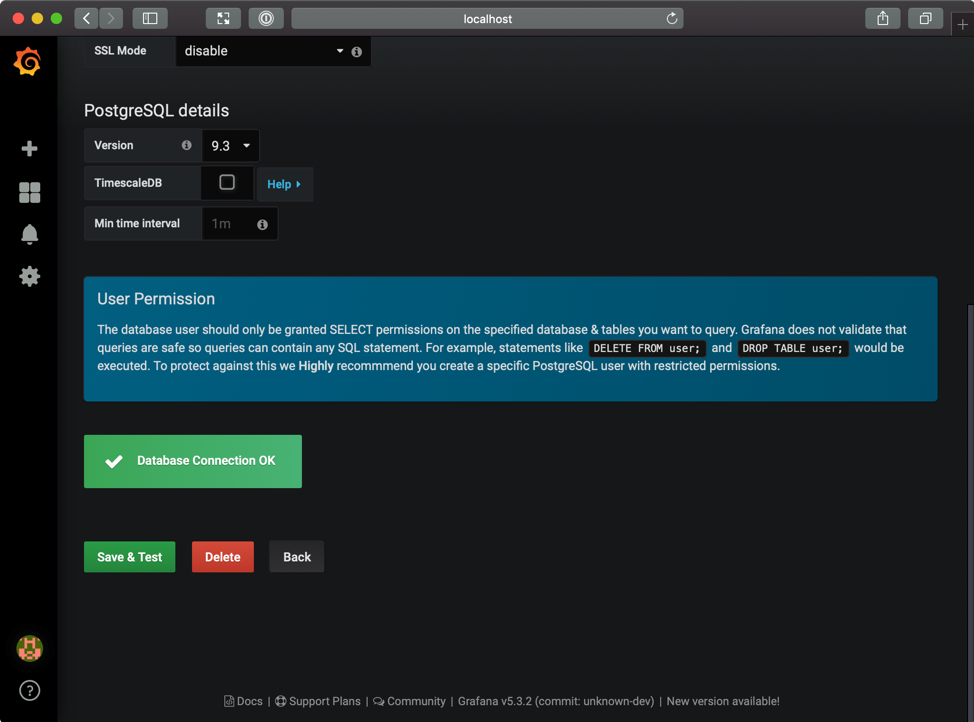Click the New version available link
The image size is (974, 722).
723,701
